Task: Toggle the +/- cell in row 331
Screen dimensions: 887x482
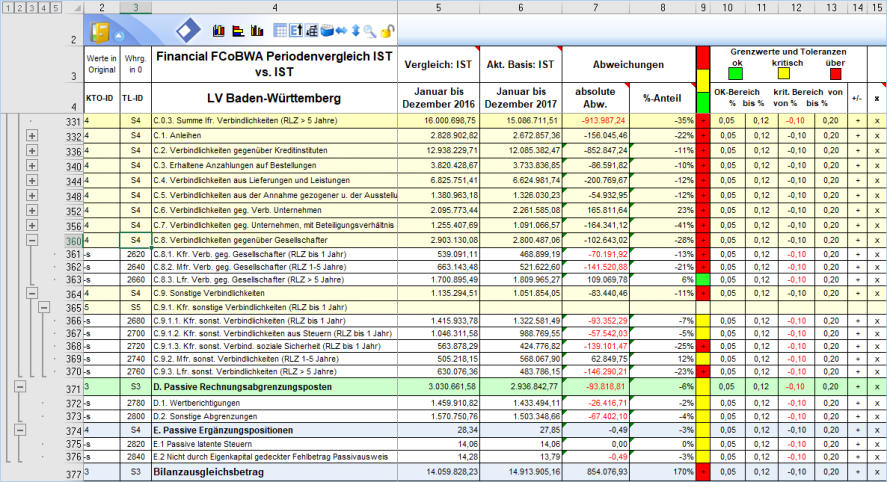Action: 857,120
